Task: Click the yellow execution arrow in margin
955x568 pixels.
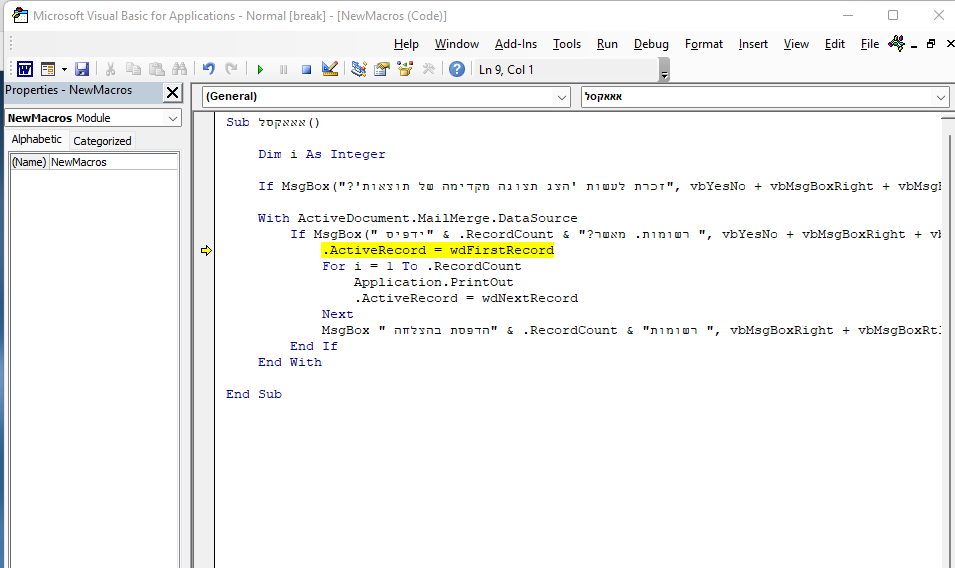Action: [x=206, y=250]
